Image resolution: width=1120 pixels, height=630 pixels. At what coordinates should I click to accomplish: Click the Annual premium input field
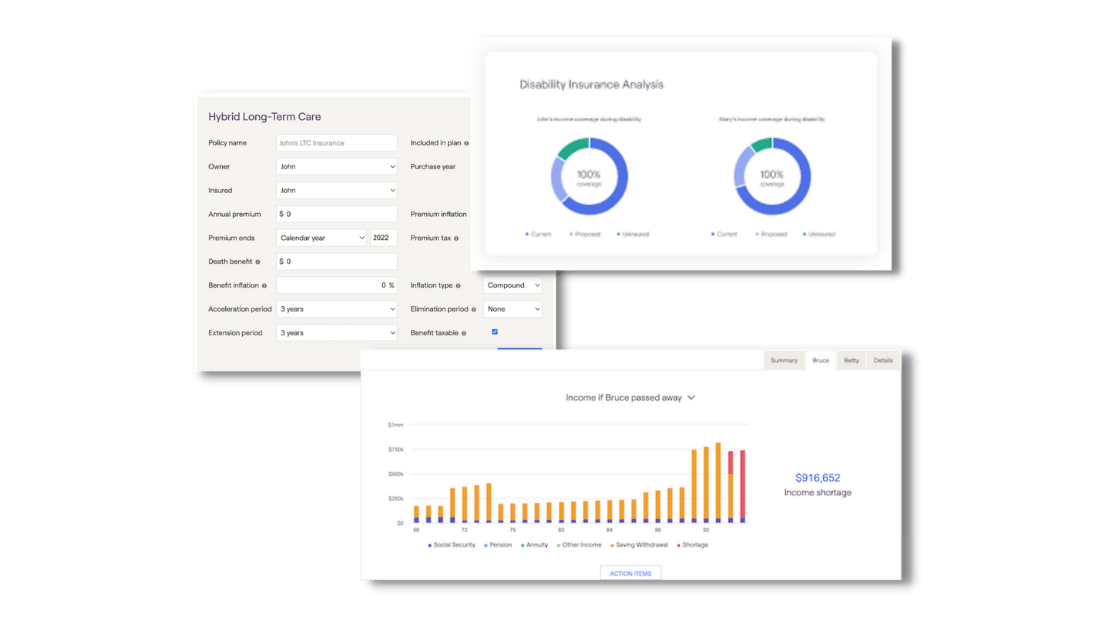coord(336,214)
